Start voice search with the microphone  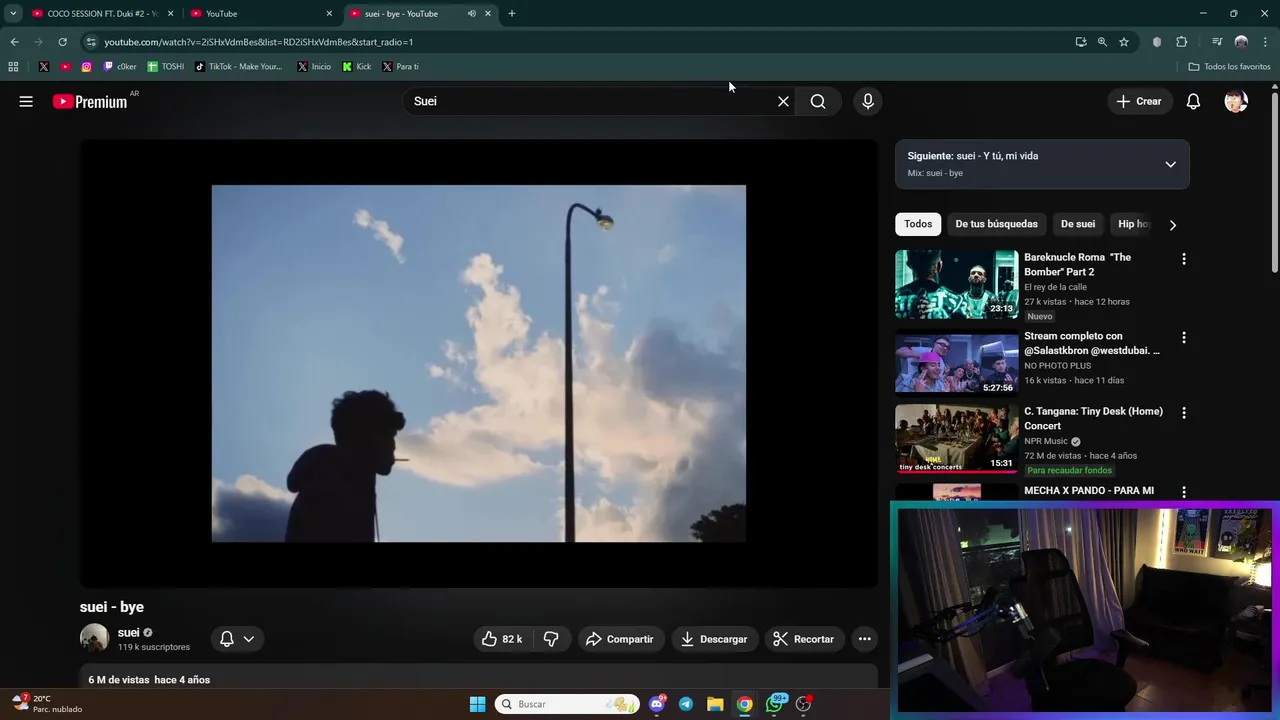(x=867, y=101)
